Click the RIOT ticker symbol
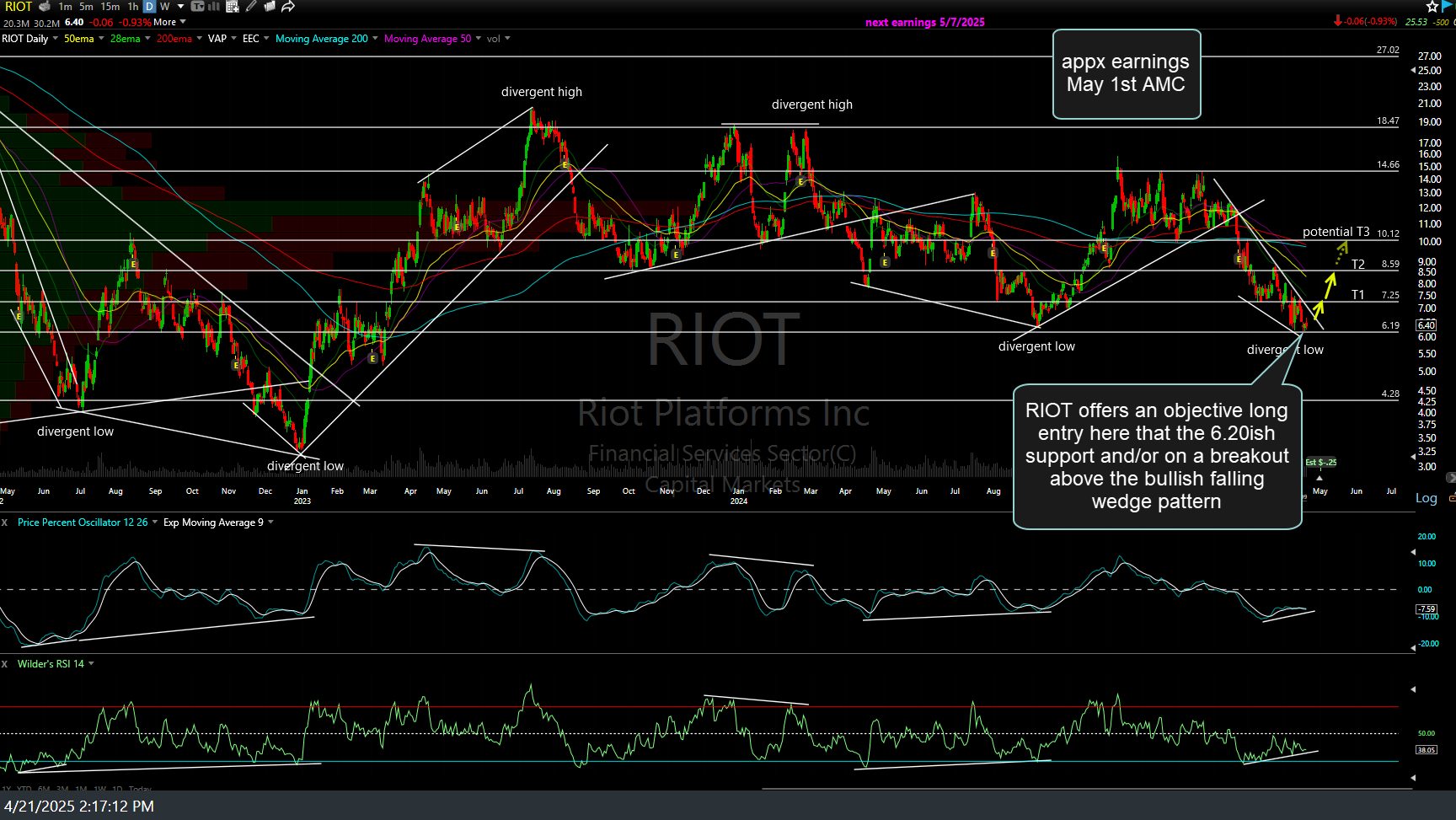Viewport: 1456px width, 820px height. tap(19, 7)
